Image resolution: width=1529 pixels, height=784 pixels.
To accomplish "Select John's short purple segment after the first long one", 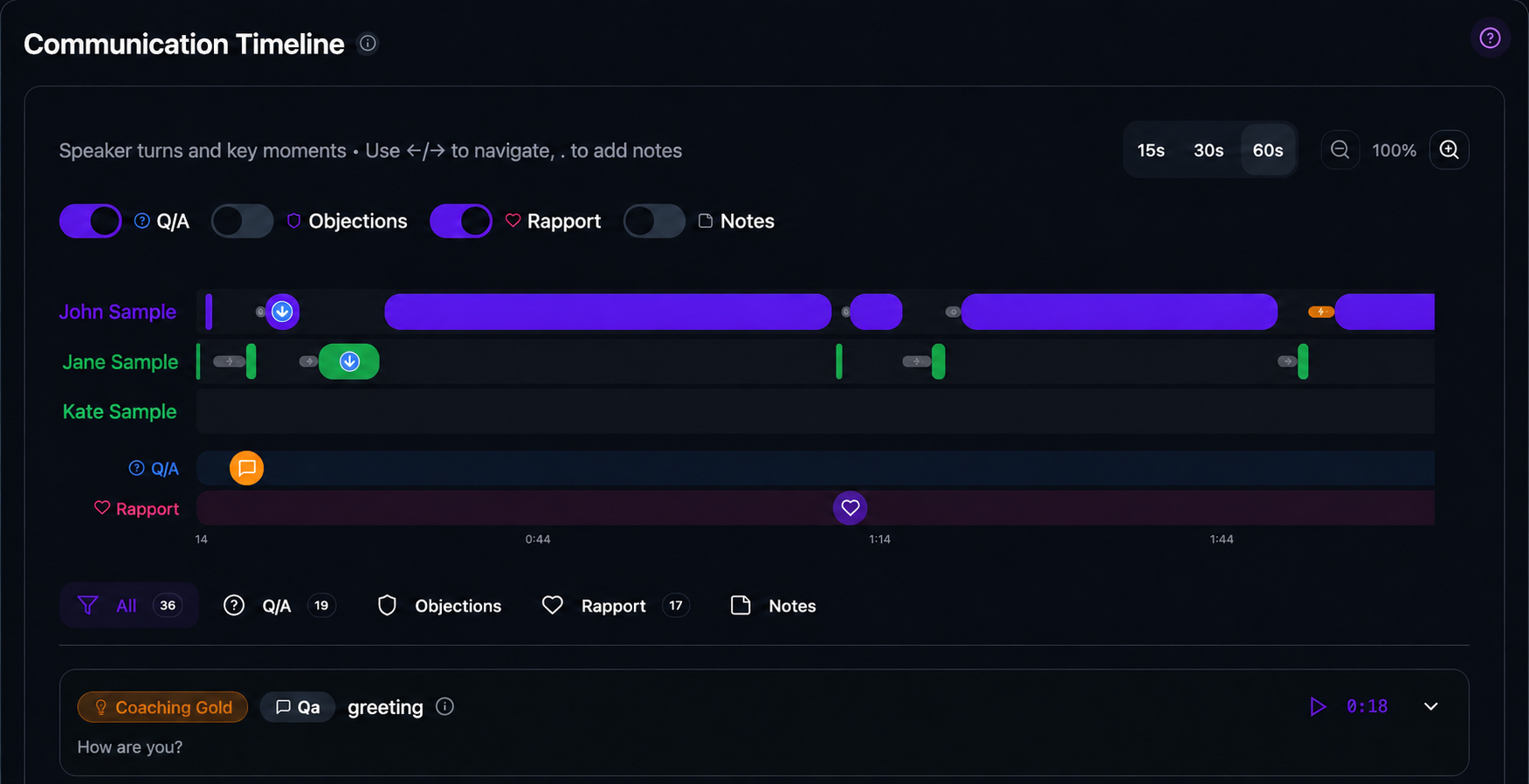I will coord(876,312).
